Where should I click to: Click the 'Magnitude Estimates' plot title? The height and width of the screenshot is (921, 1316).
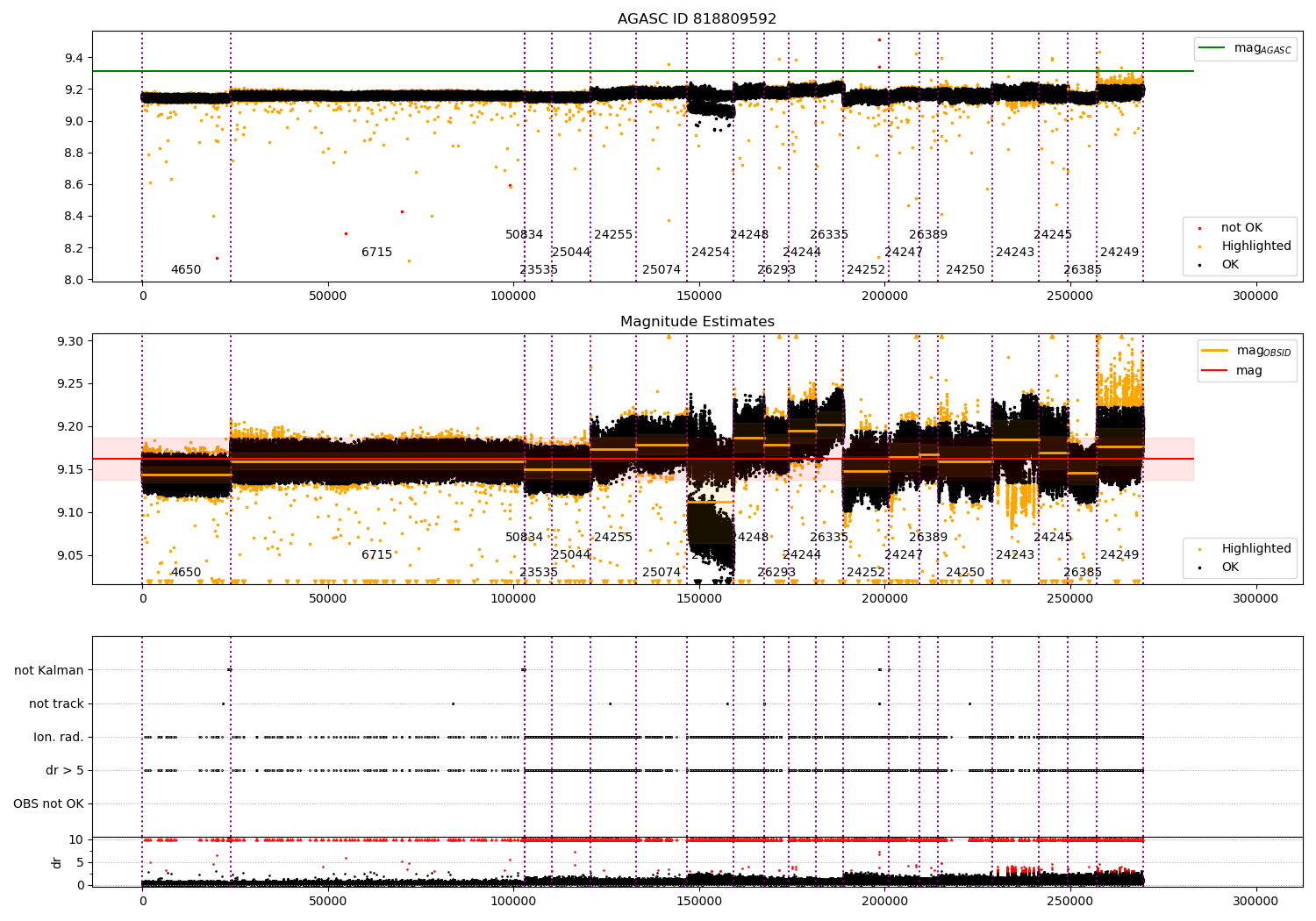697,322
